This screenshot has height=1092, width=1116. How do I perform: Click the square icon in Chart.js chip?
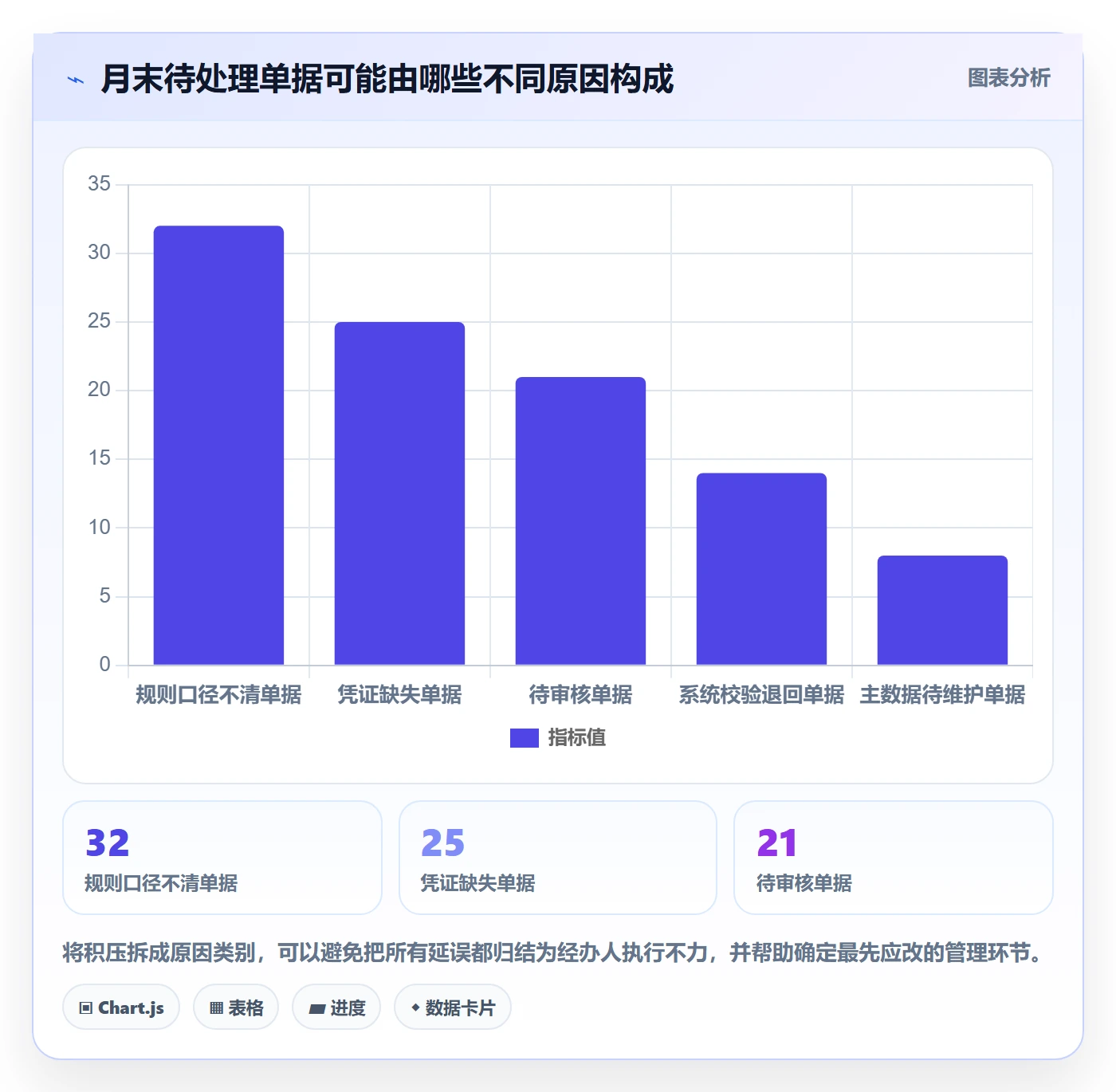(86, 1008)
